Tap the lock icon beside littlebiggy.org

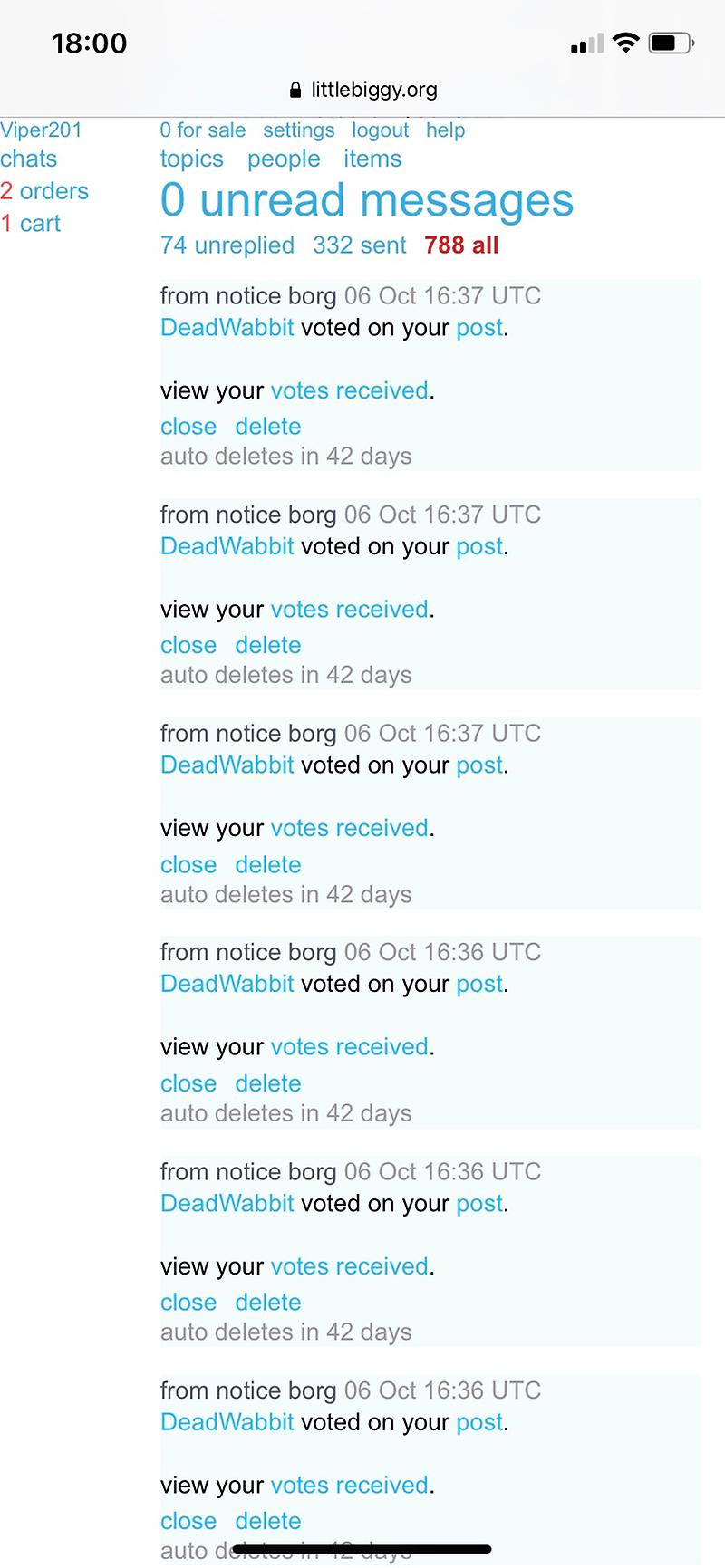click(295, 91)
